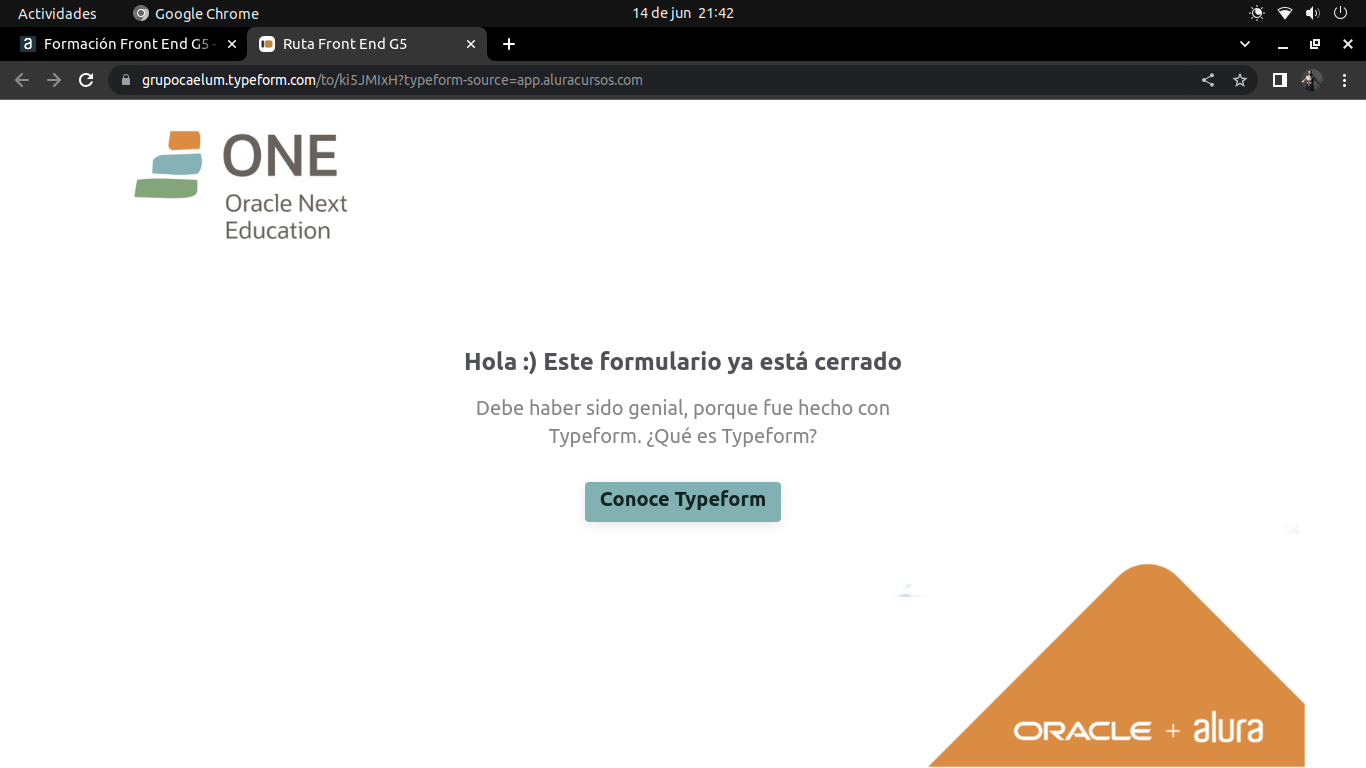The image size is (1366, 768).
Task: Open a new tab with plus button
Action: point(509,44)
